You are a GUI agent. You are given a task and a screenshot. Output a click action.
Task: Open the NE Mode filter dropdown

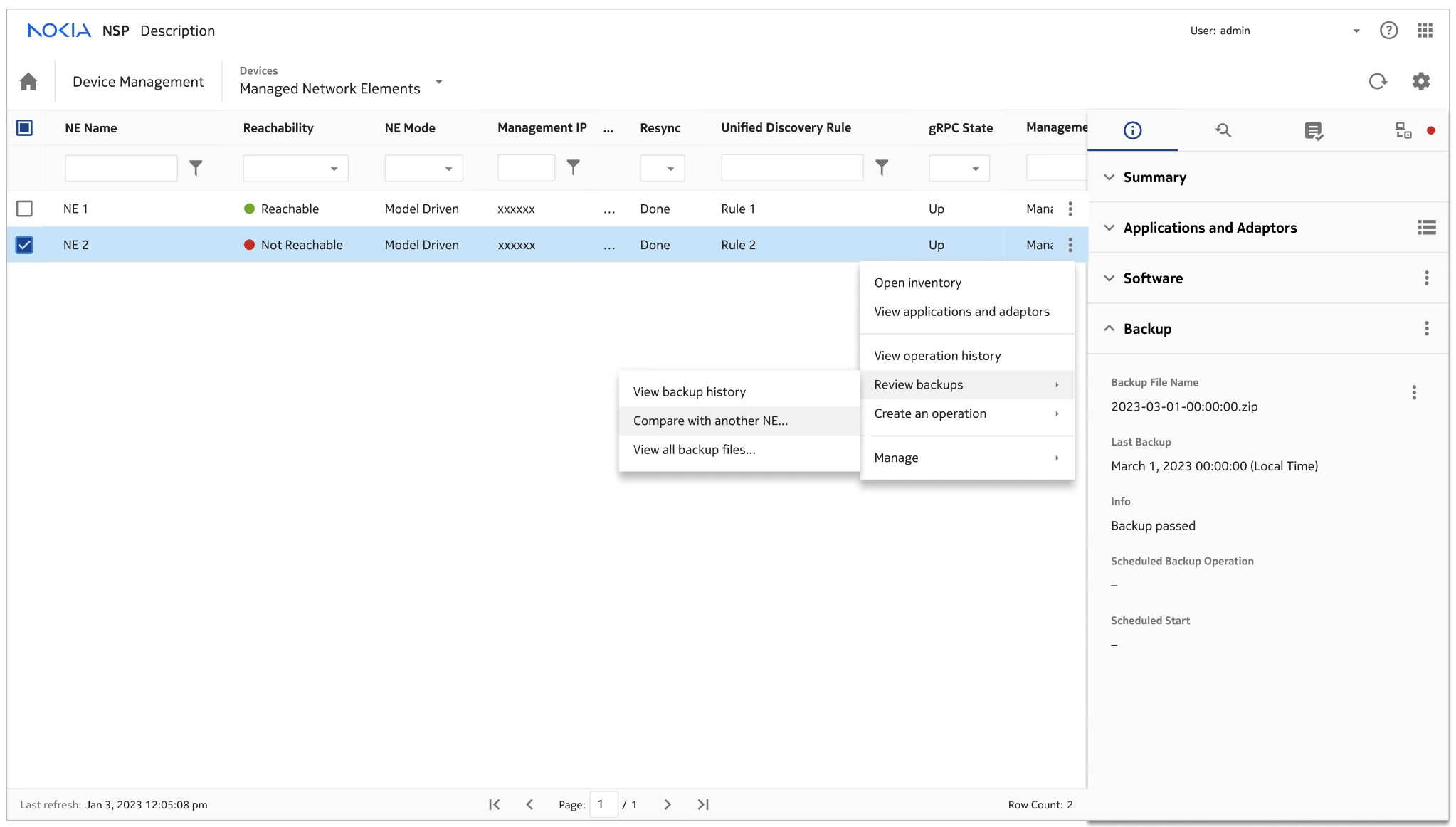423,169
